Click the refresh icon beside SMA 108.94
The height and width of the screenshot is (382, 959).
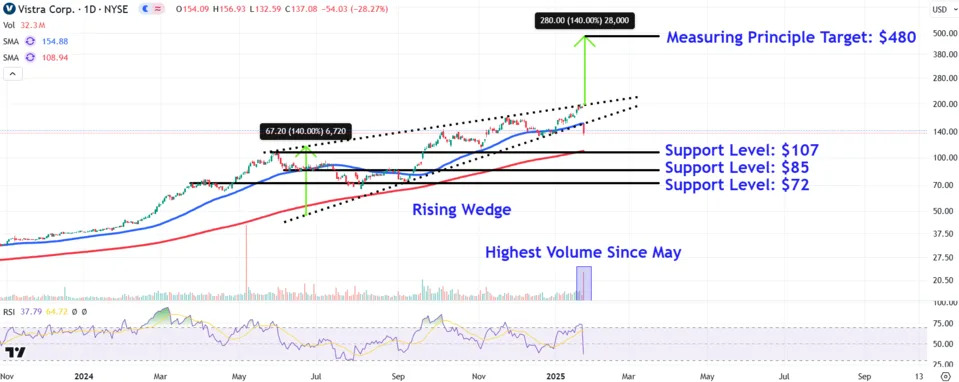(x=30, y=57)
